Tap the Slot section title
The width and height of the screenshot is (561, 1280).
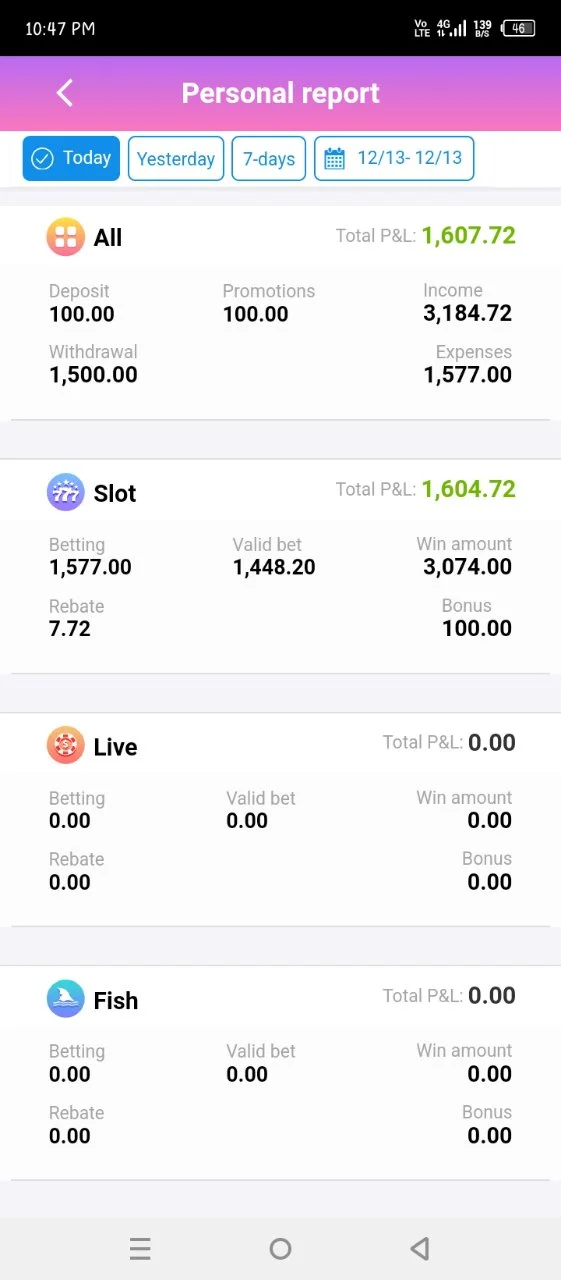115,493
